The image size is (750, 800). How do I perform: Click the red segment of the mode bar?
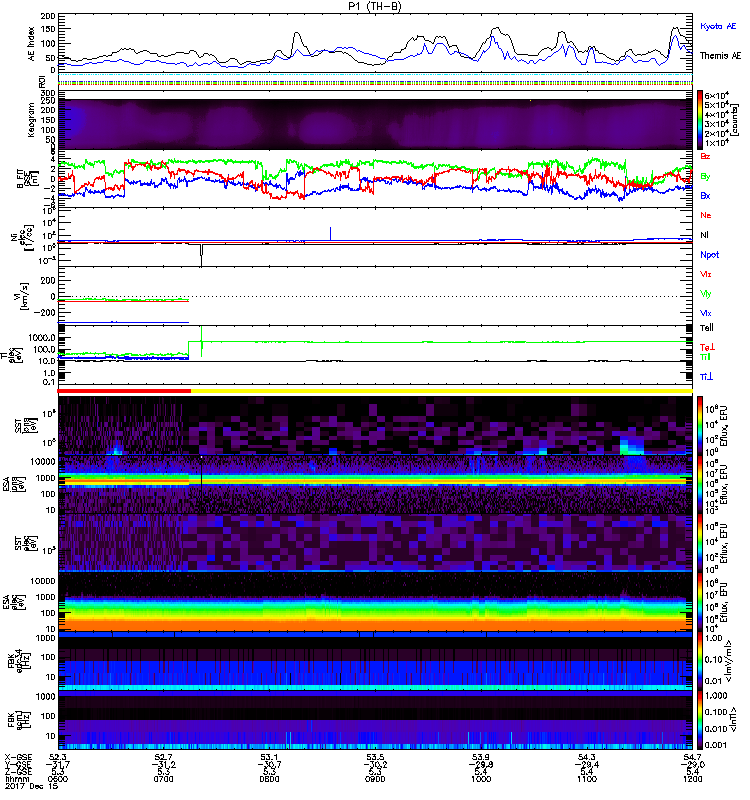tap(124, 391)
